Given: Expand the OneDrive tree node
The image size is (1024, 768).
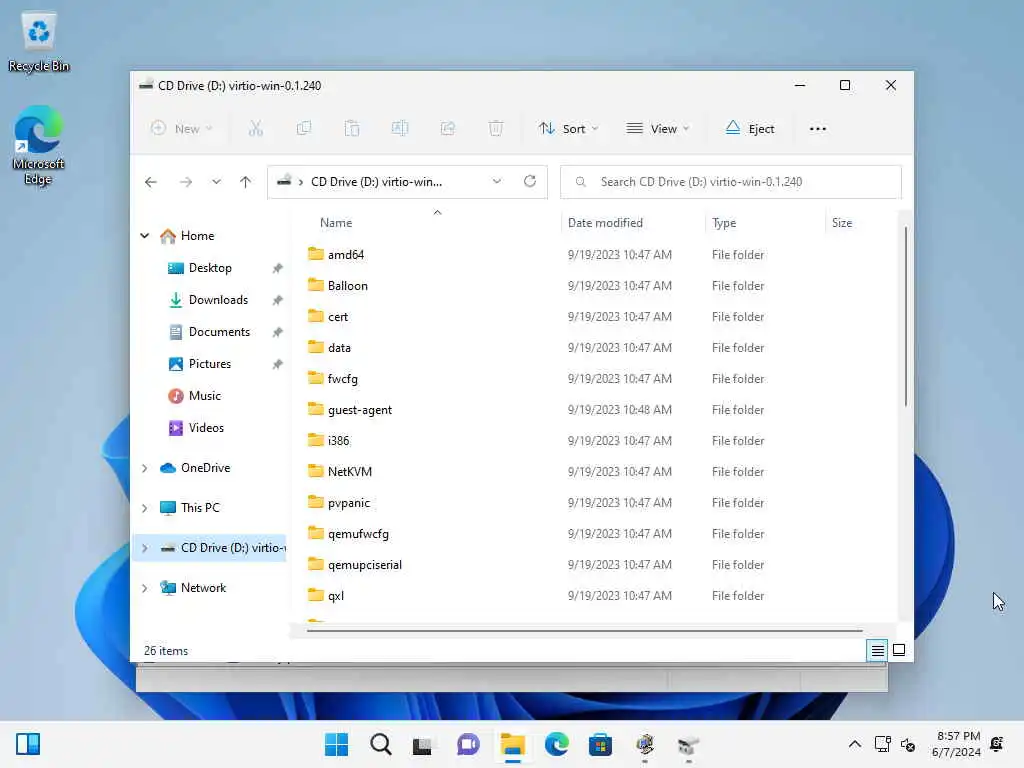Looking at the screenshot, I should 145,468.
